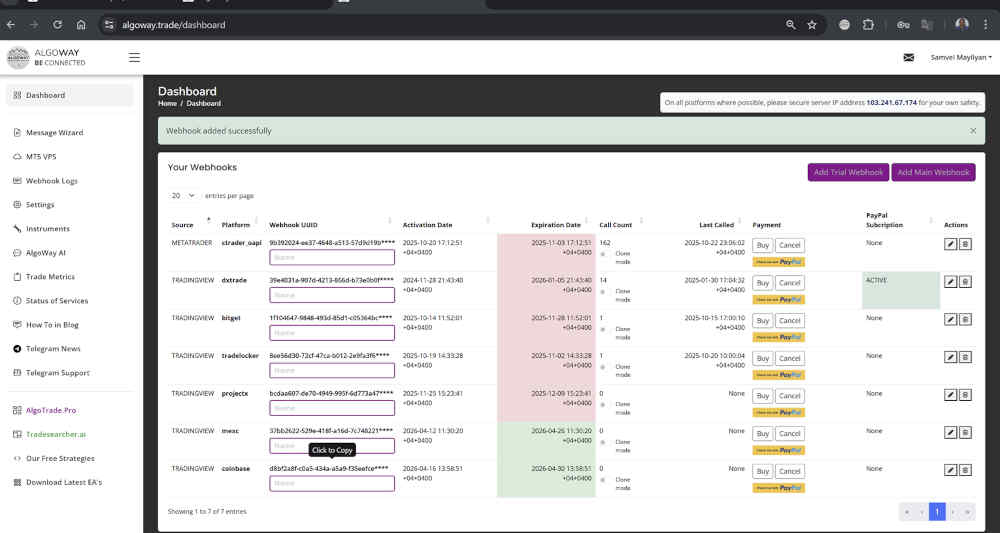This screenshot has width=1000, height=533.
Task: Edit the dxtrade webhook with pencil icon
Action: click(x=950, y=282)
